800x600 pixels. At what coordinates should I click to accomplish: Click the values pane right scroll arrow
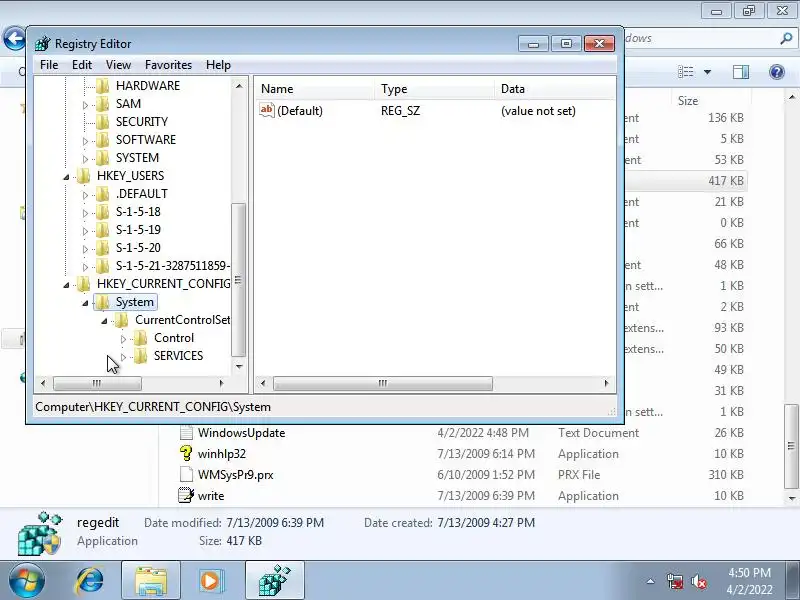(606, 383)
